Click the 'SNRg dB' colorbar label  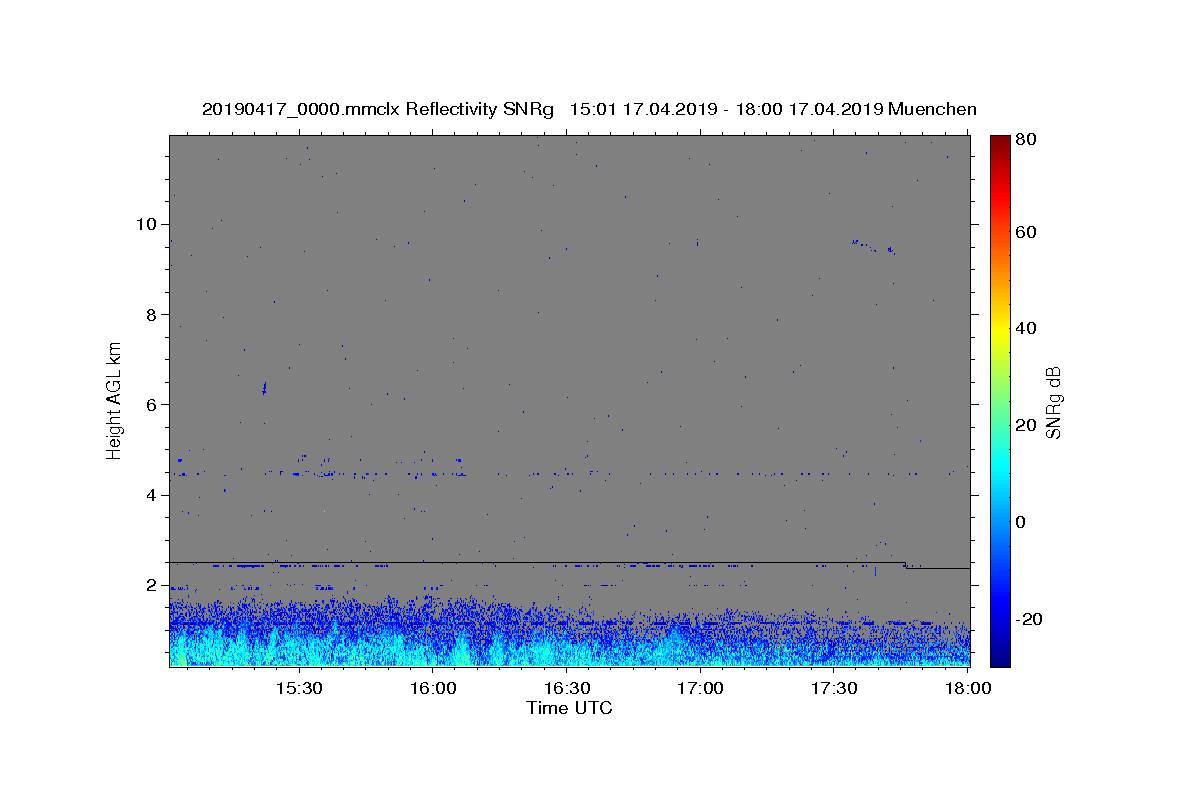tap(1052, 402)
